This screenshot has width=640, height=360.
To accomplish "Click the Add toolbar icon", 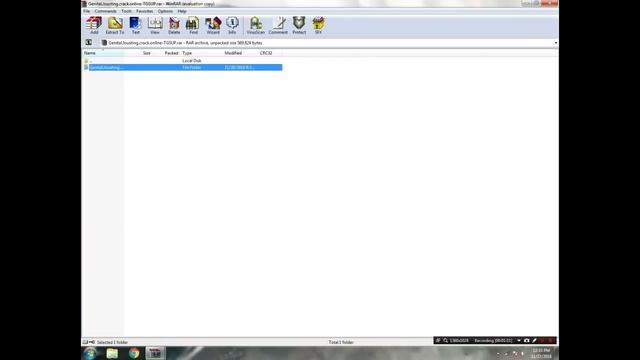I will 94,26.
